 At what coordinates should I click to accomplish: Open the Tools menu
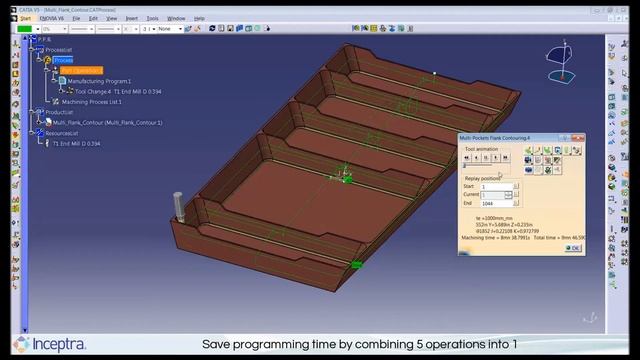tap(152, 19)
